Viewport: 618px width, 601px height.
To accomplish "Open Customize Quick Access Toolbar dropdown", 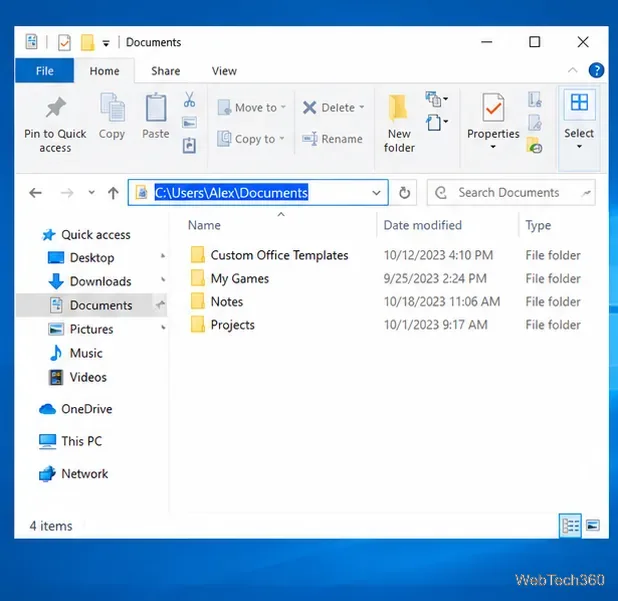I will pyautogui.click(x=106, y=43).
